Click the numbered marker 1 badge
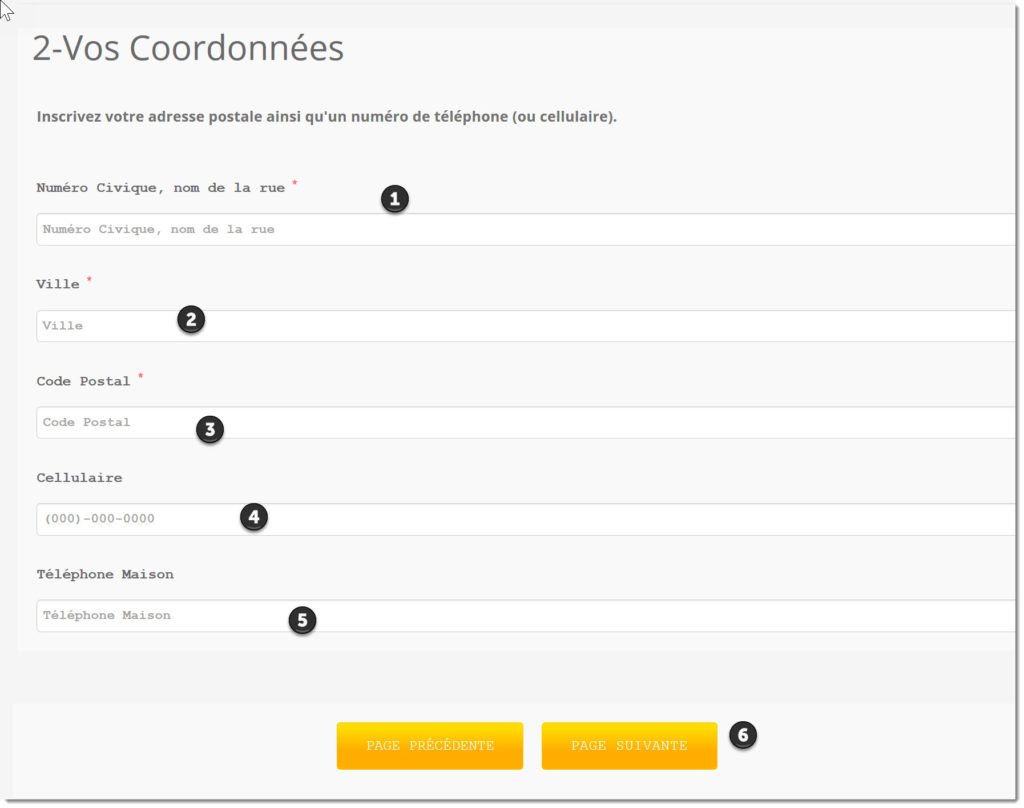Image resolution: width=1024 pixels, height=808 pixels. point(394,199)
